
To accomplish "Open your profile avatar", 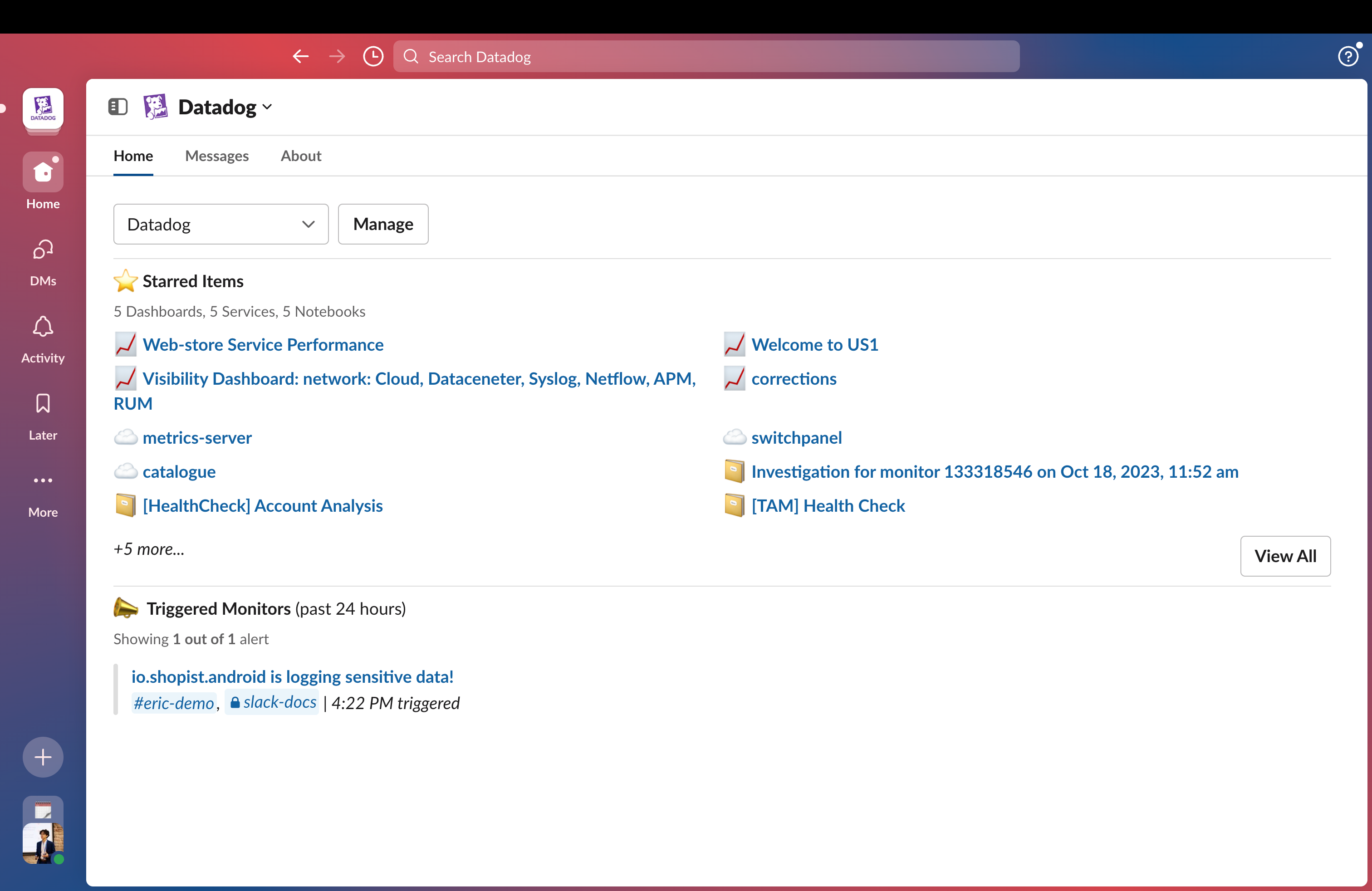I will (x=43, y=843).
